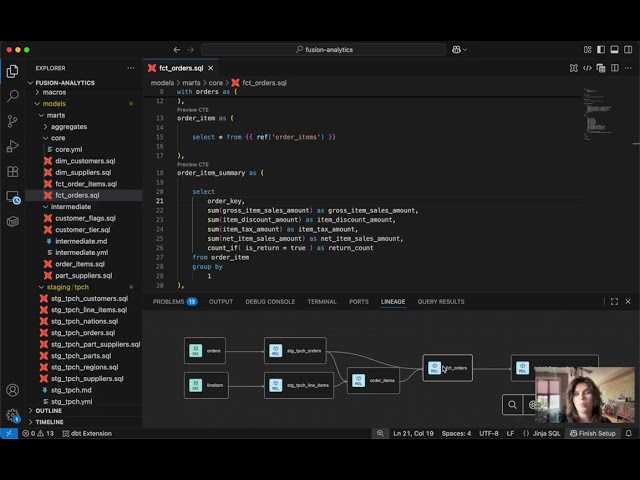640x480 pixels.
Task: Open the Accounts menu icon
Action: point(13,390)
